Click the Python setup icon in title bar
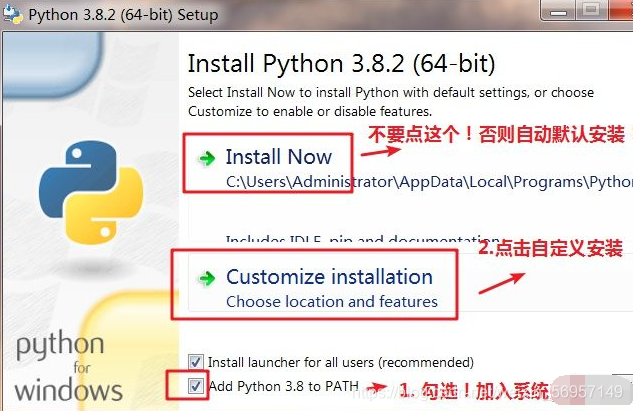This screenshot has width=633, height=411. point(12,15)
